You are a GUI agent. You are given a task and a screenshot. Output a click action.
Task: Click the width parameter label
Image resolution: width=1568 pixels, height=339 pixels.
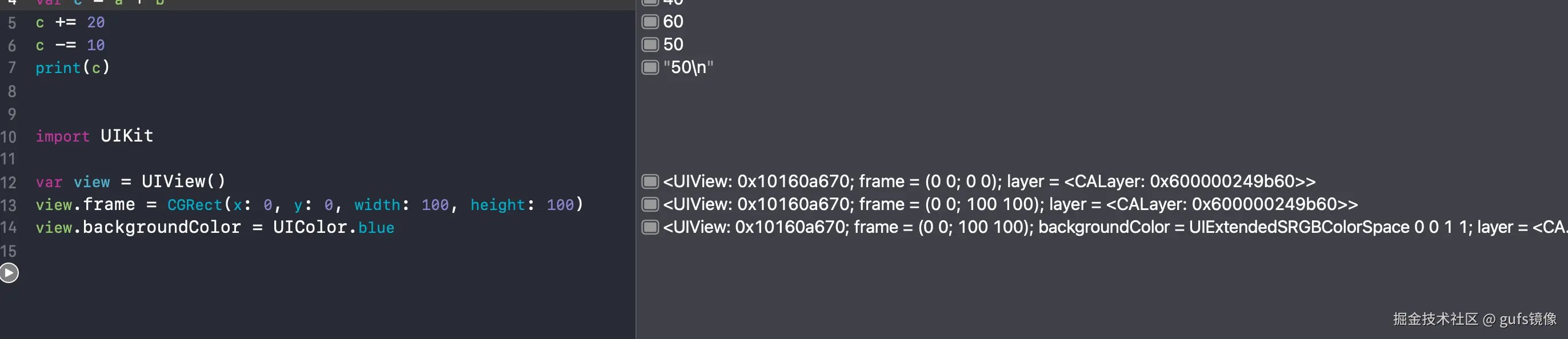tap(377, 205)
